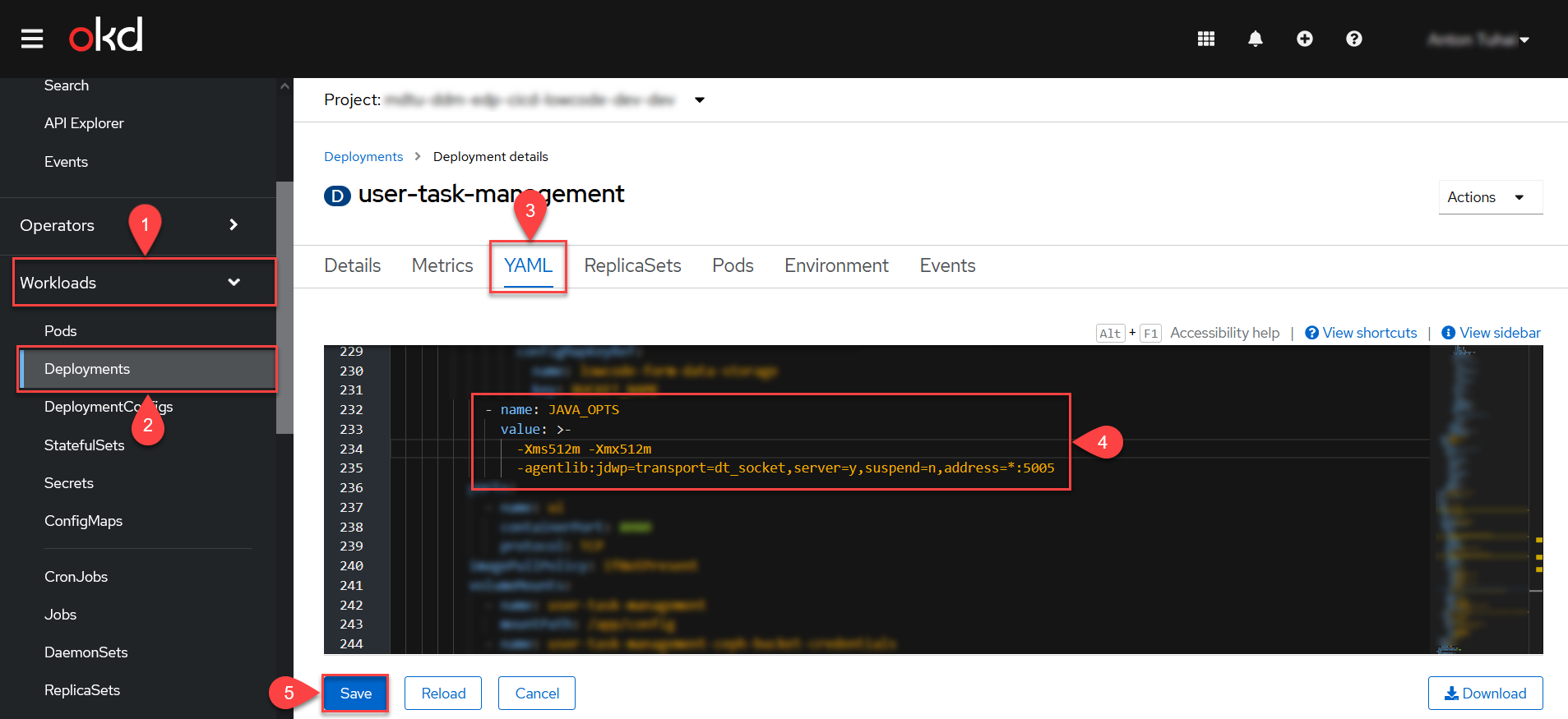Open the Actions dropdown
This screenshot has width=1568, height=719.
pos(1491,197)
